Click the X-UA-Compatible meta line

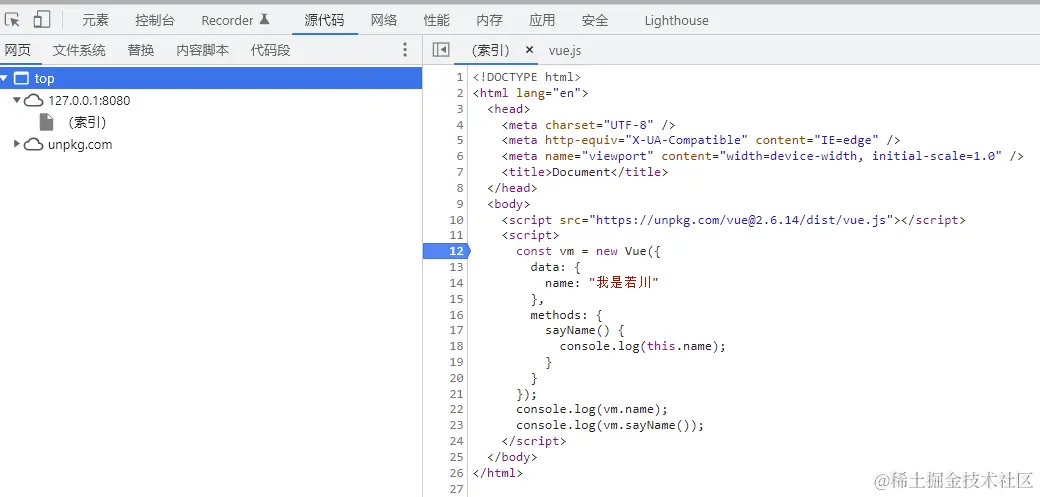coord(700,140)
